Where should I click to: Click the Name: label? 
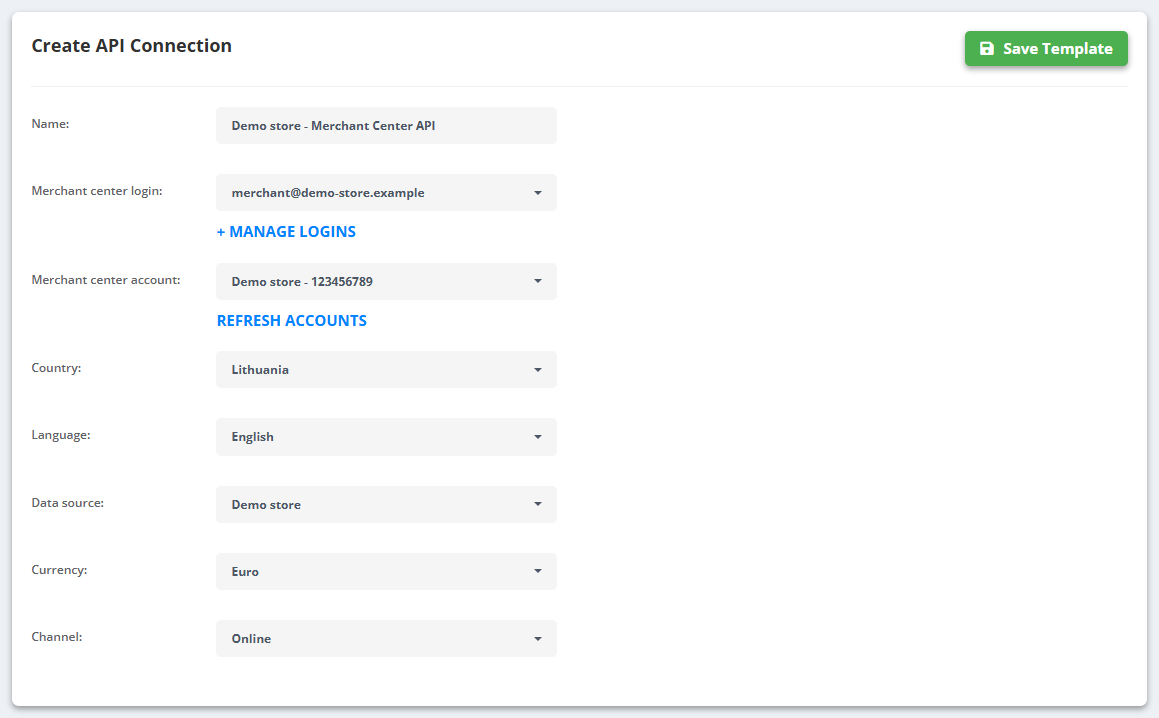[x=50, y=123]
